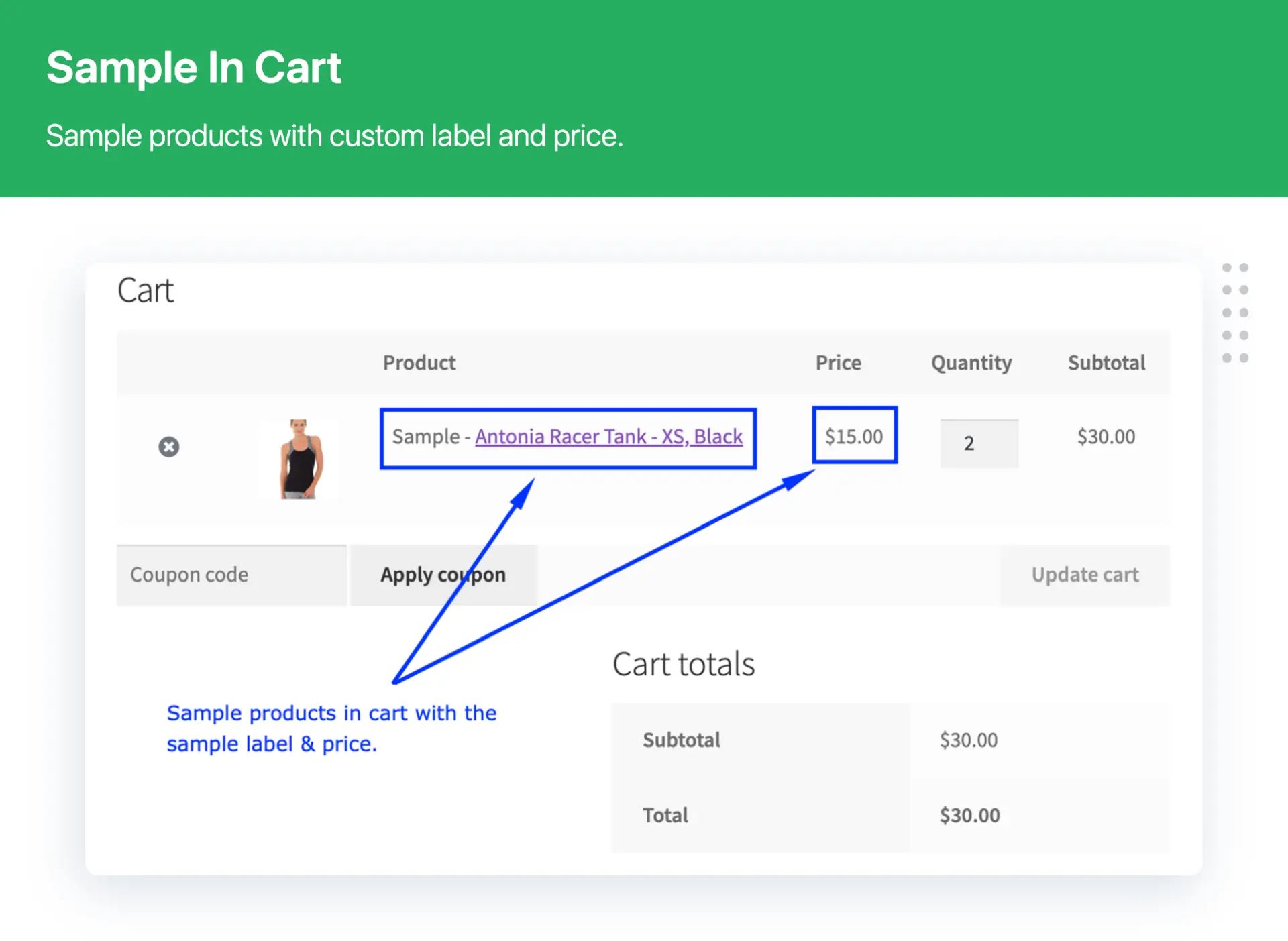Click the Subtotal column header

pos(1107,363)
